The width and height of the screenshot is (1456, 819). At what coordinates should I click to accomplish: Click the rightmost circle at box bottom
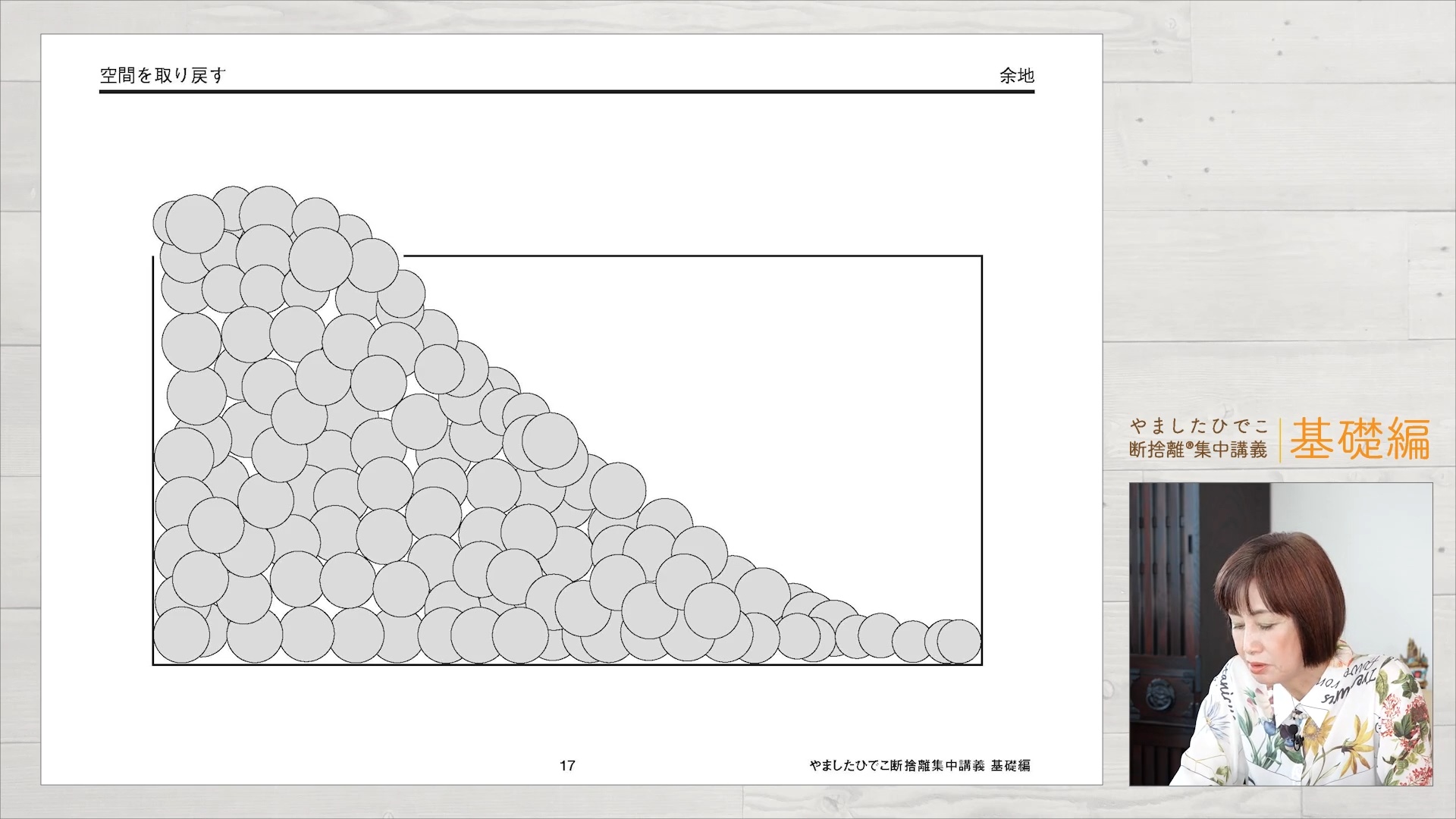[959, 642]
